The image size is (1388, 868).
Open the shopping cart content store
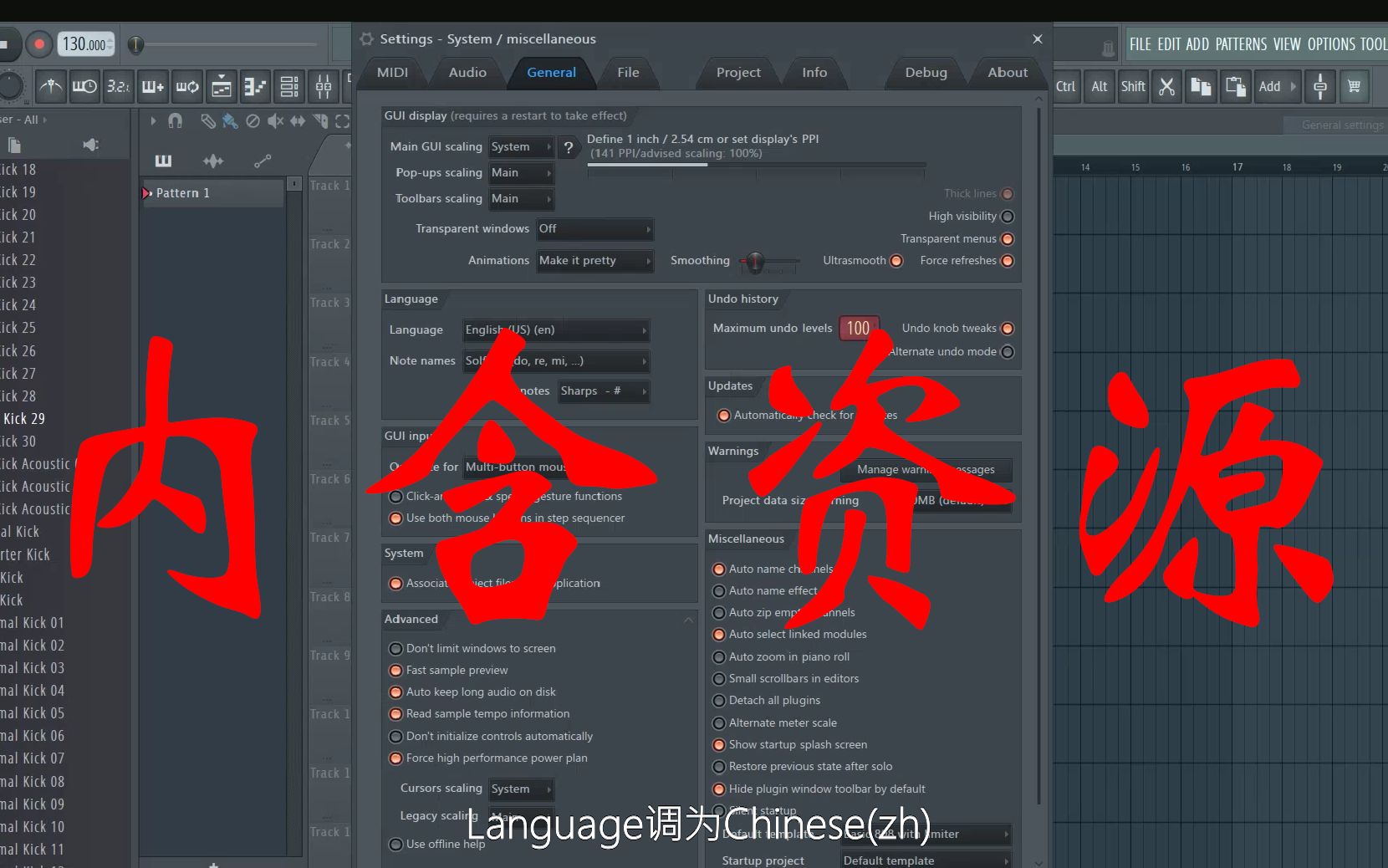click(1355, 87)
